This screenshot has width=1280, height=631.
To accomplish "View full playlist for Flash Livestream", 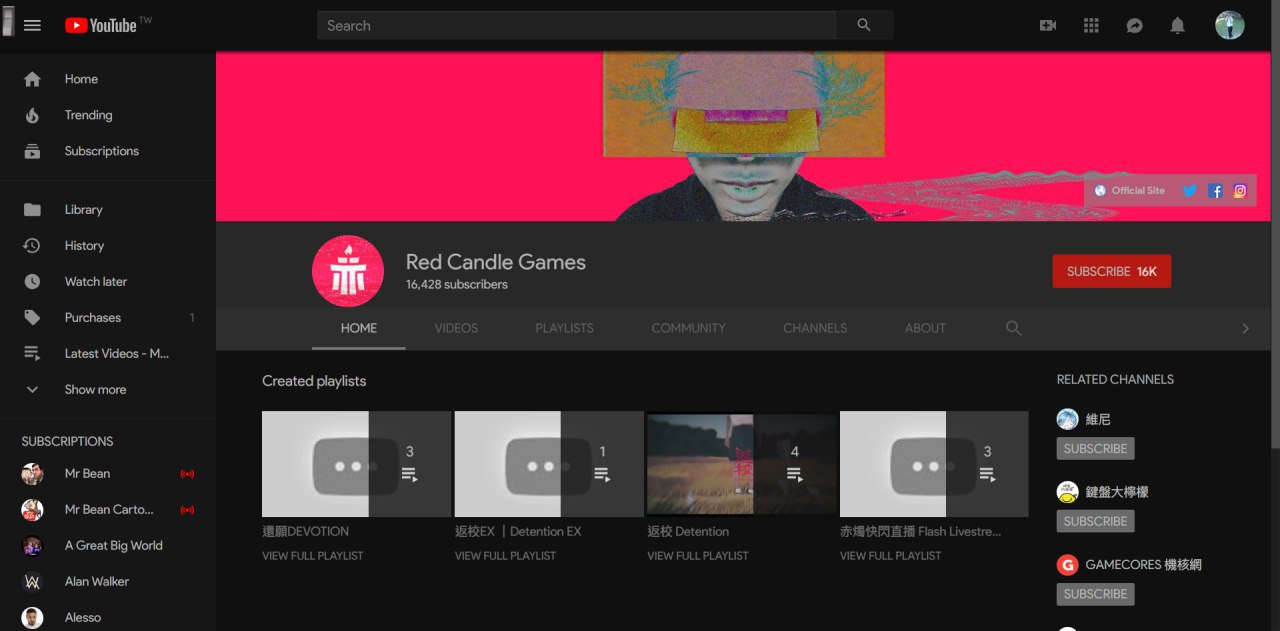I will click(x=890, y=556).
